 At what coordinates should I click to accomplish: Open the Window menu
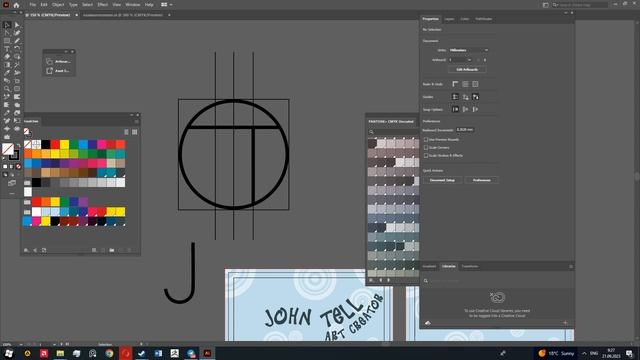click(133, 5)
